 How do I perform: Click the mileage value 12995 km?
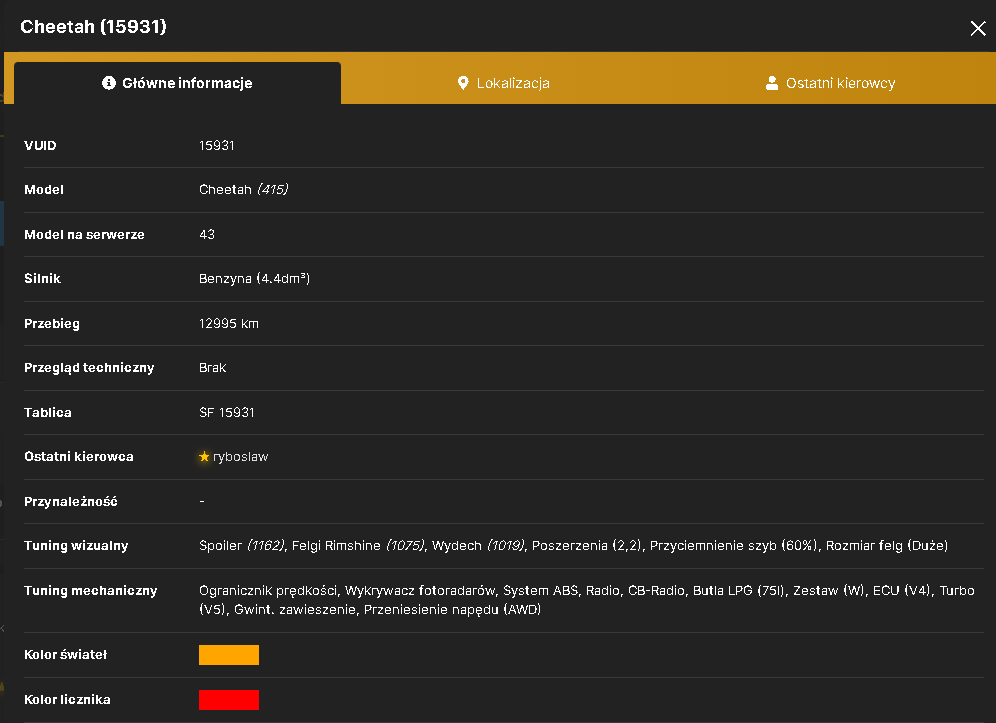coord(229,323)
